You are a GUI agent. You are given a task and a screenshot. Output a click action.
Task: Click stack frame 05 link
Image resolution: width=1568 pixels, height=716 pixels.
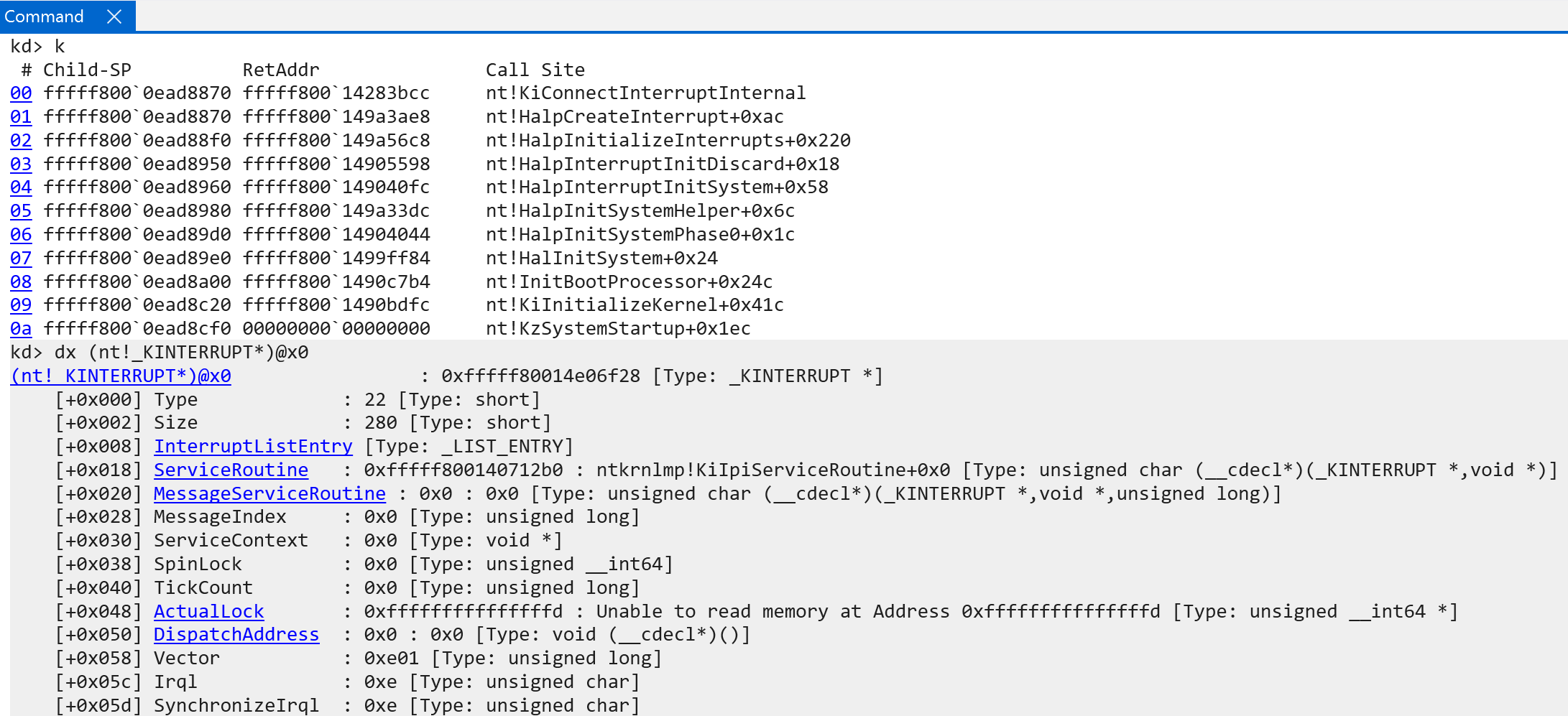coord(21,211)
